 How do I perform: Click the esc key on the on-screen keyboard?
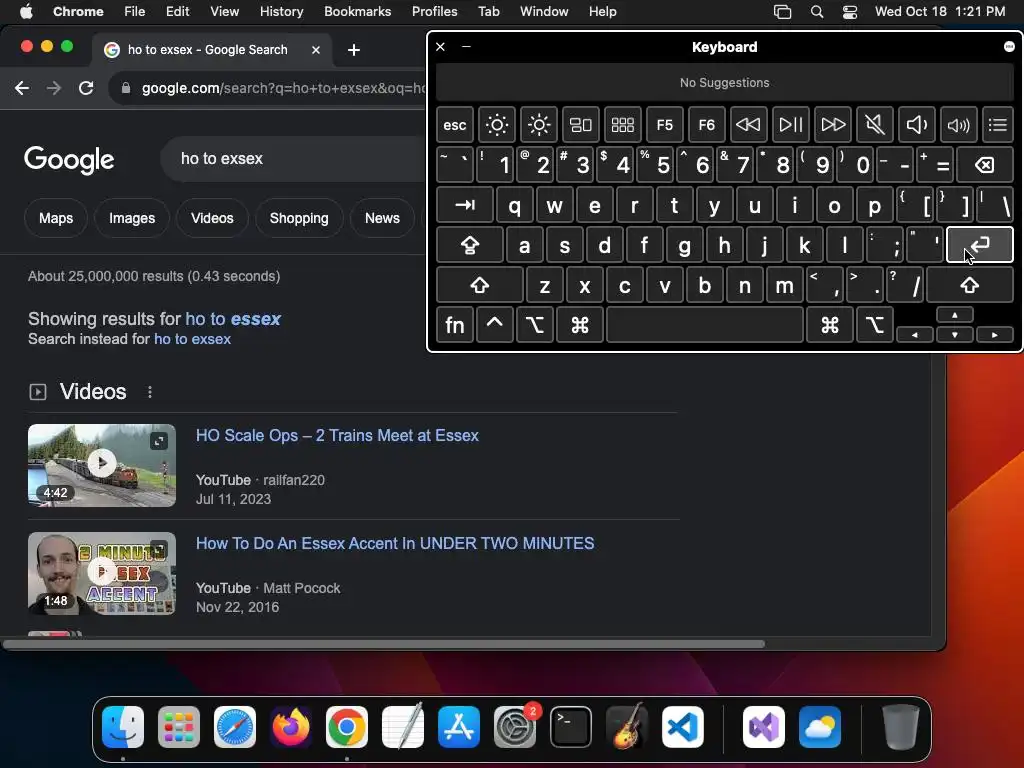click(x=455, y=125)
